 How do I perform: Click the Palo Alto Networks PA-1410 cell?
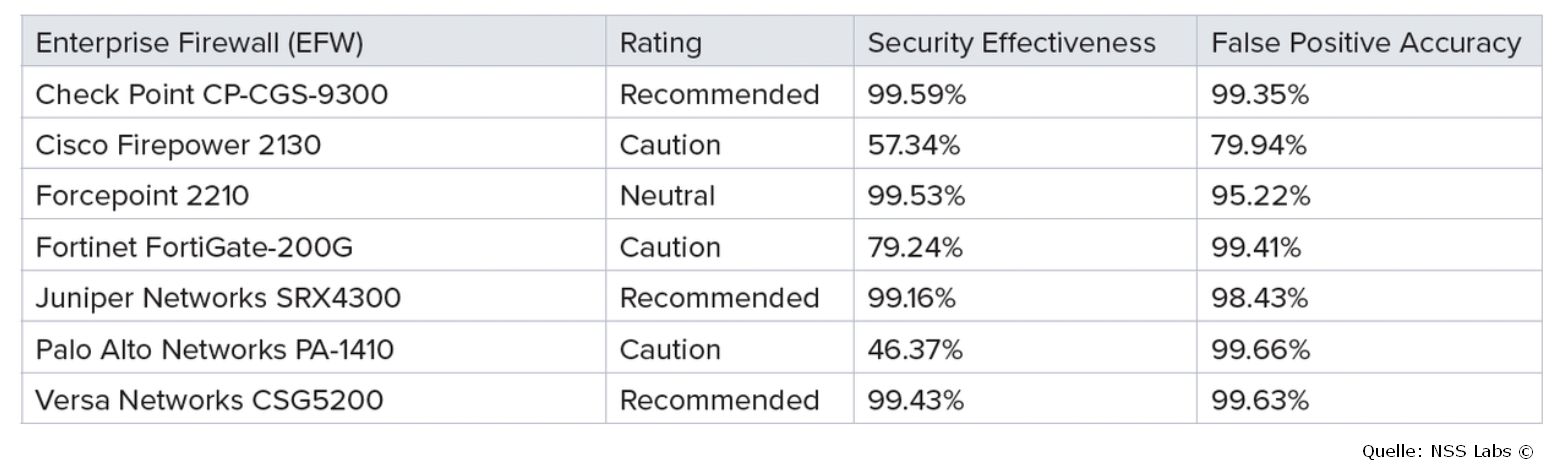pos(214,349)
